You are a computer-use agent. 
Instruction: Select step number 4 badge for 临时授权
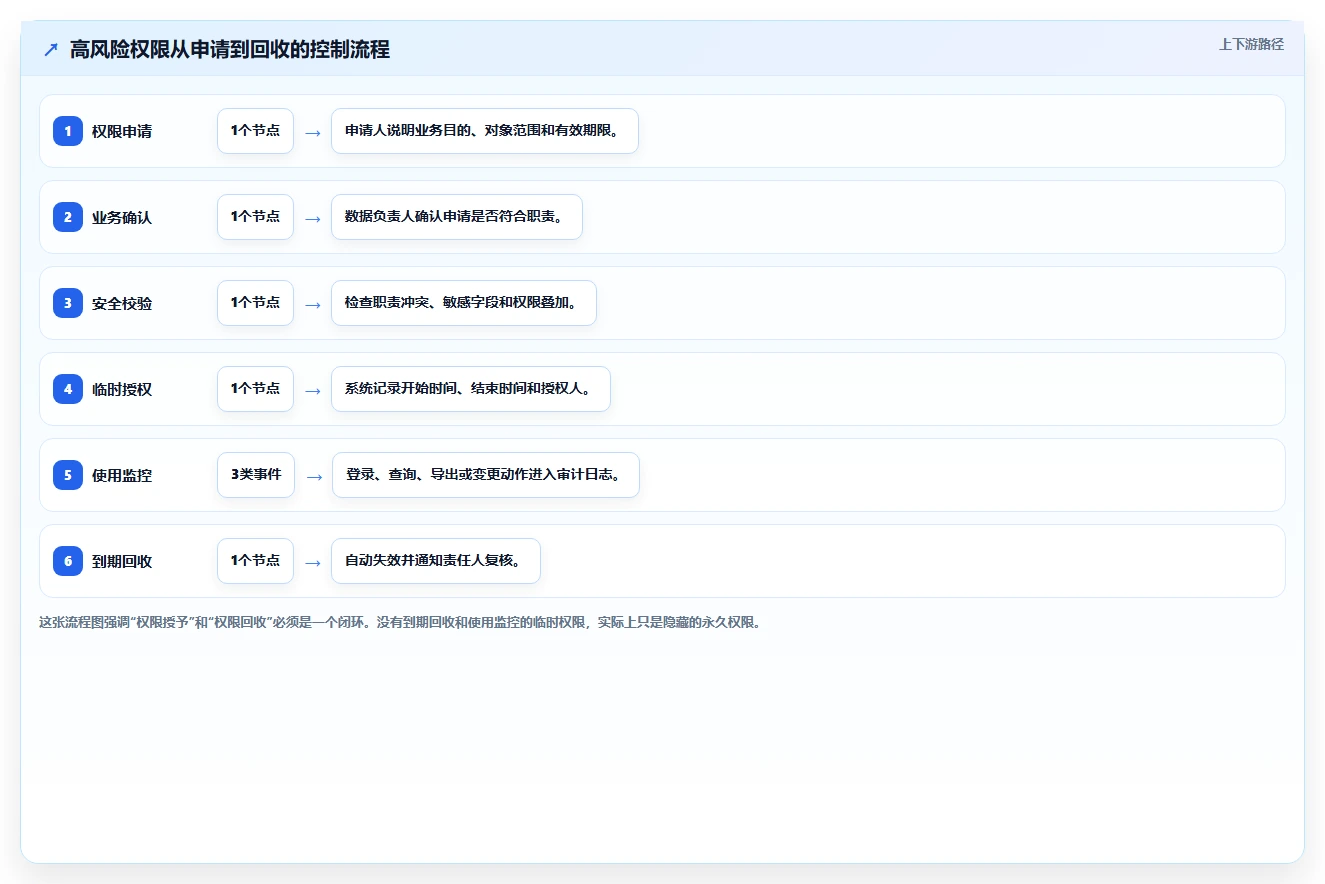(x=68, y=389)
